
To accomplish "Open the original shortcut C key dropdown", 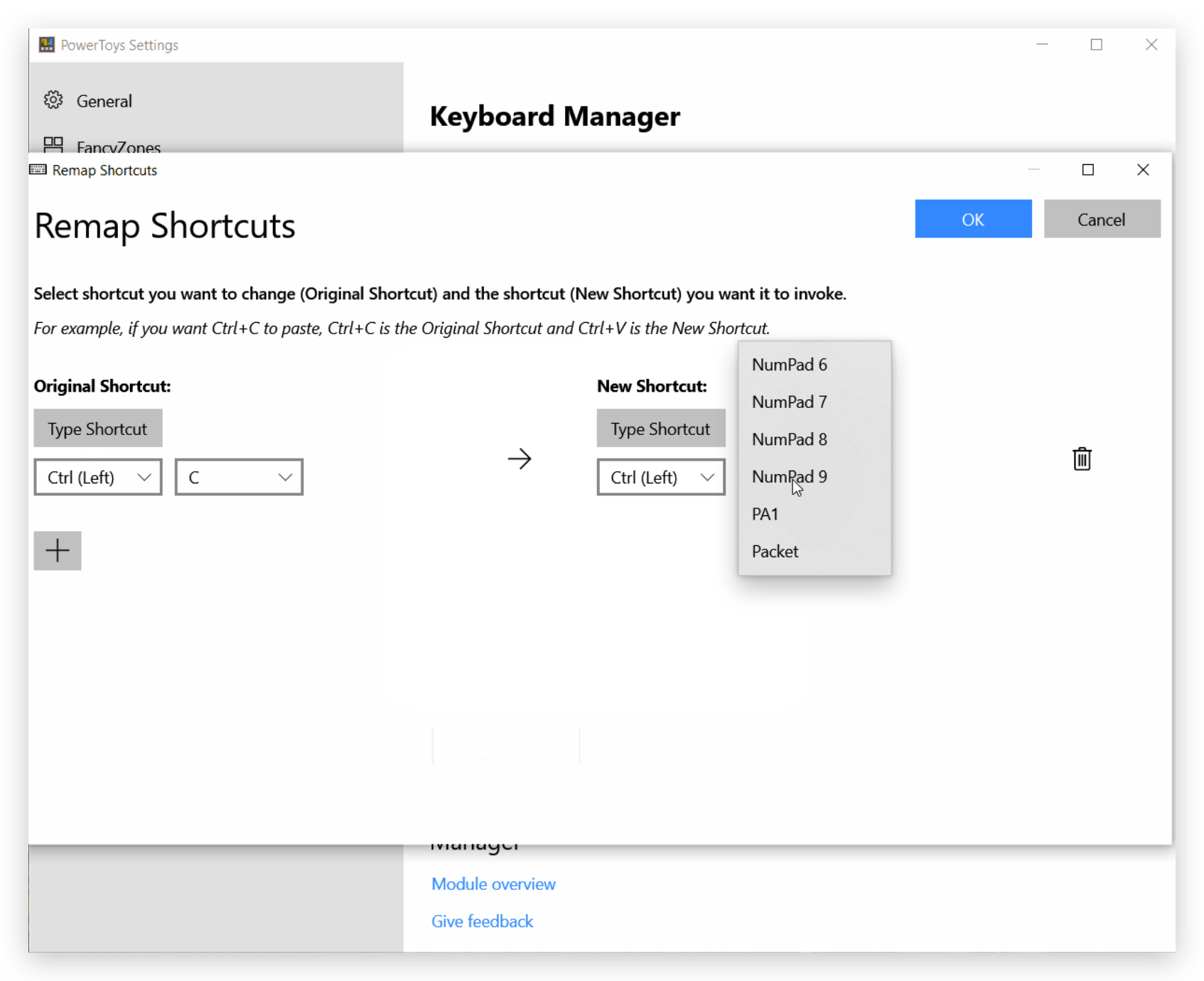I will 239,477.
